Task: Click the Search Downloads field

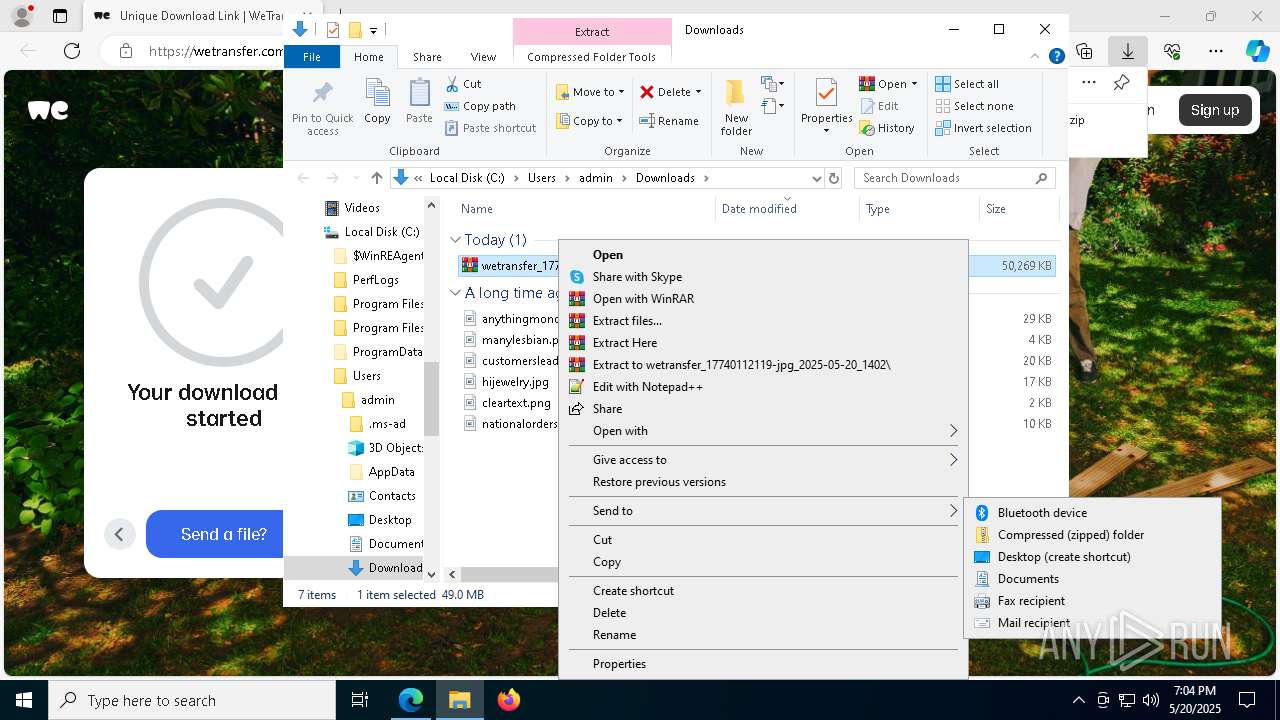Action: pyautogui.click(x=955, y=178)
